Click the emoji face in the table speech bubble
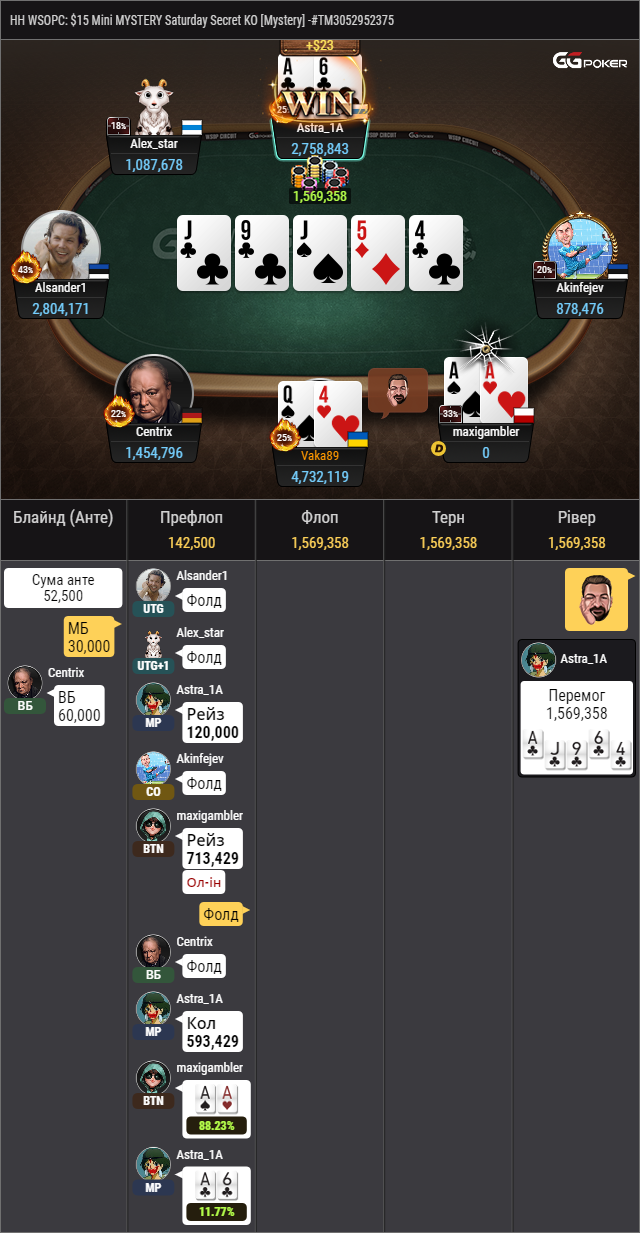Screen dimensions: 640x1233 398,391
